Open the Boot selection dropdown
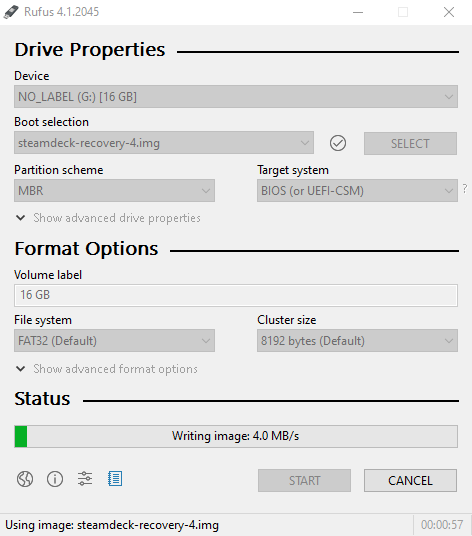472x536 pixels. (x=164, y=143)
